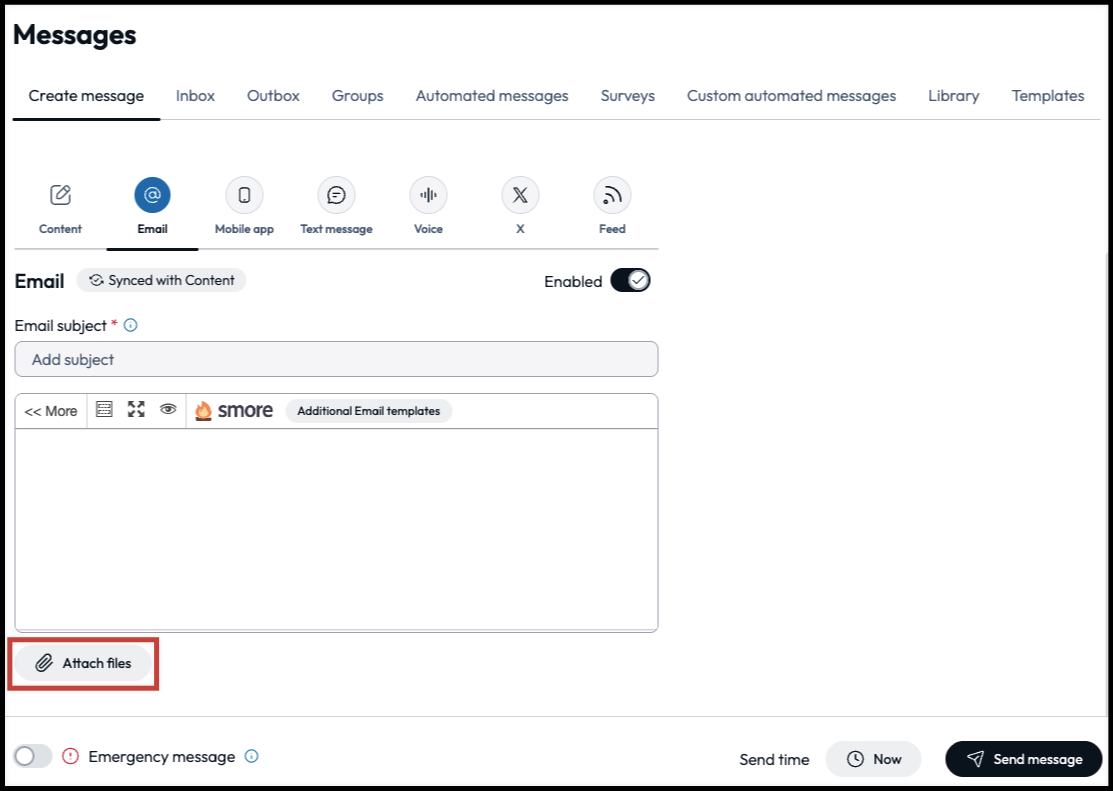Open the Content channel editor
This screenshot has width=1113, height=791.
[x=59, y=195]
